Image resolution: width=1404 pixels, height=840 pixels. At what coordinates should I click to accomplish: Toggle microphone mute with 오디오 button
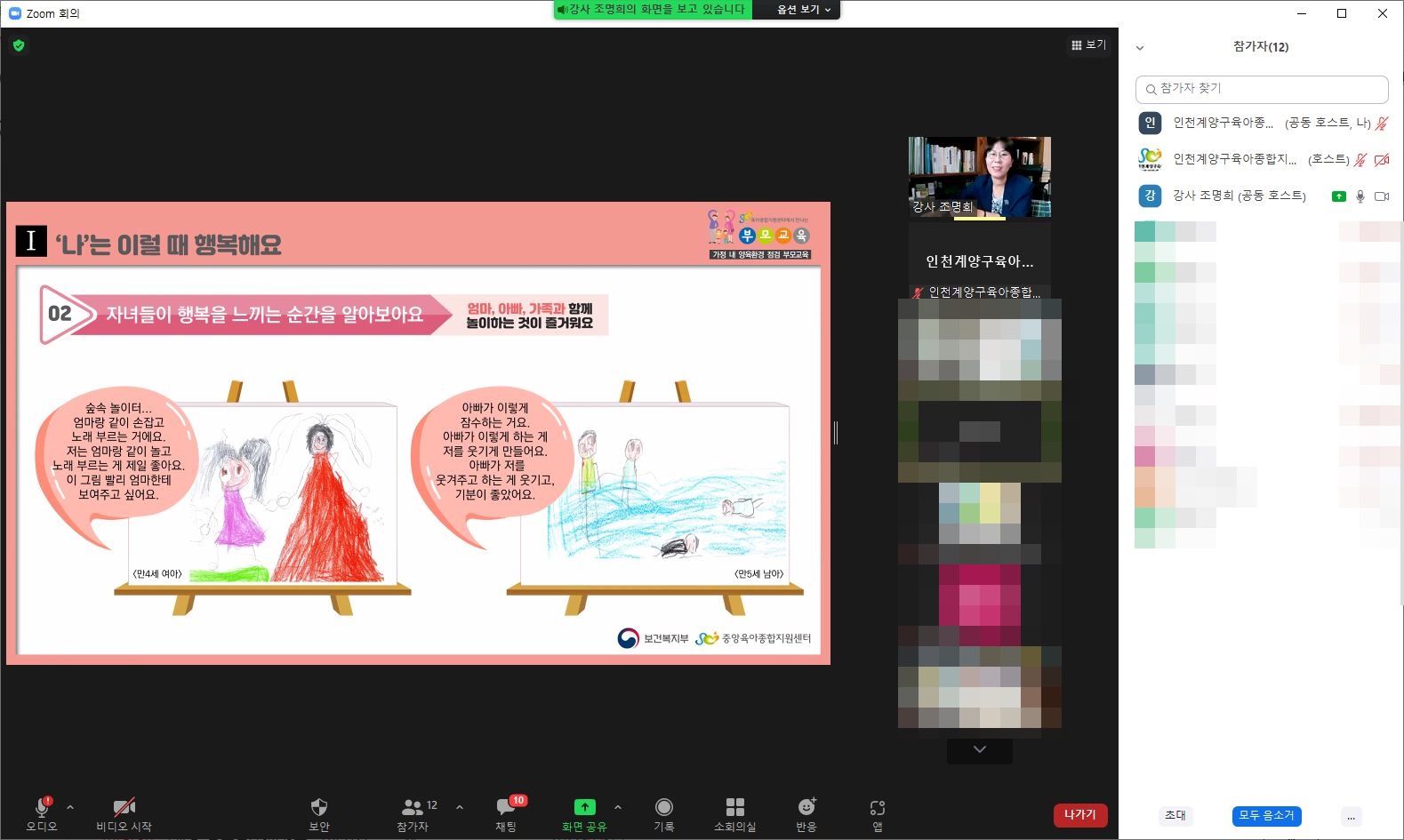(x=41, y=807)
